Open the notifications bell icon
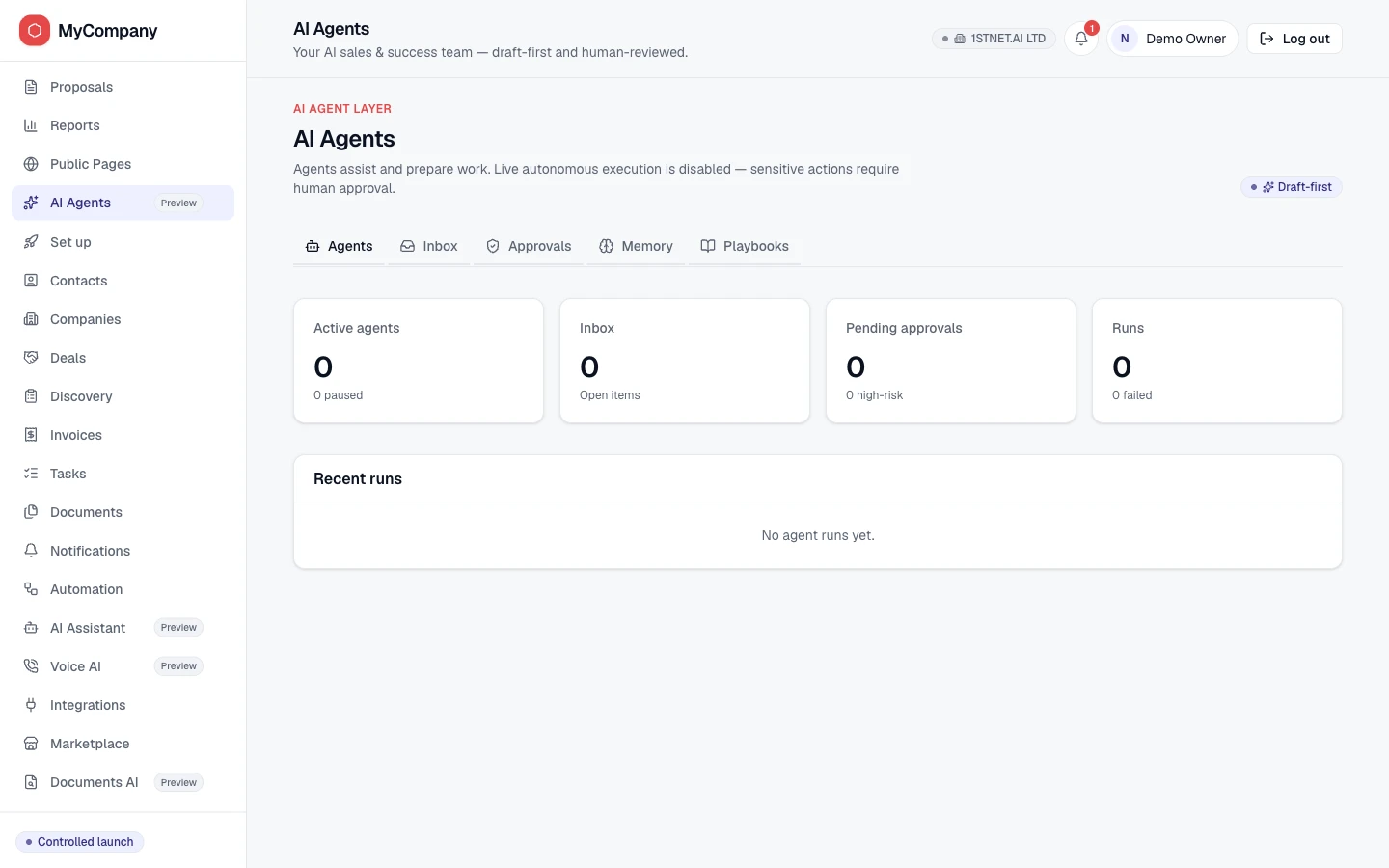The height and width of the screenshot is (868, 1389). 1081,39
